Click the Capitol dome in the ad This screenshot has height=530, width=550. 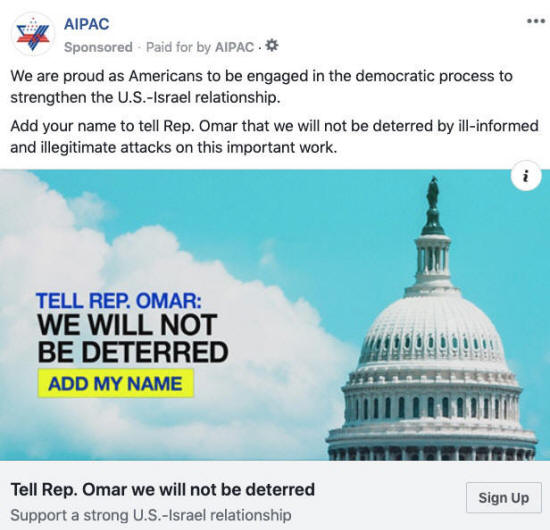(433, 351)
